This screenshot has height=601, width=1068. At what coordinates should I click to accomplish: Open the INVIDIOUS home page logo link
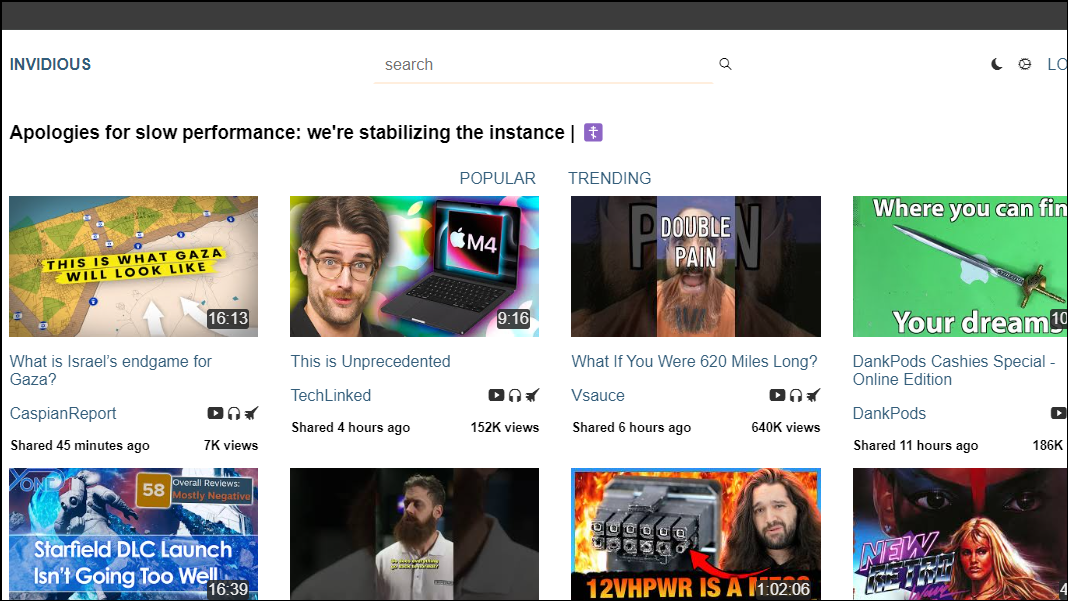click(50, 64)
